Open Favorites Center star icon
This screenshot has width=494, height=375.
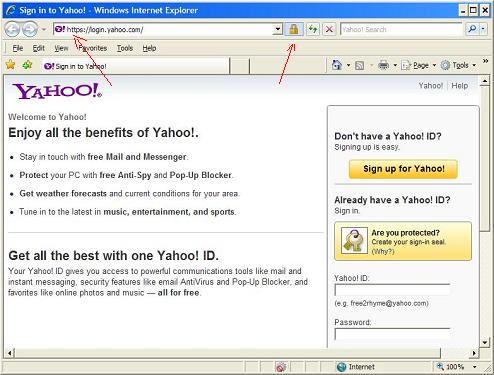pyautogui.click(x=11, y=65)
